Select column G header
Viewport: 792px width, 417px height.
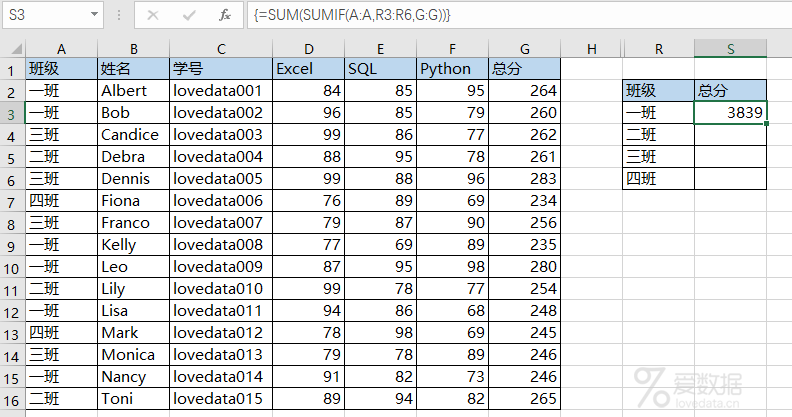(525, 49)
